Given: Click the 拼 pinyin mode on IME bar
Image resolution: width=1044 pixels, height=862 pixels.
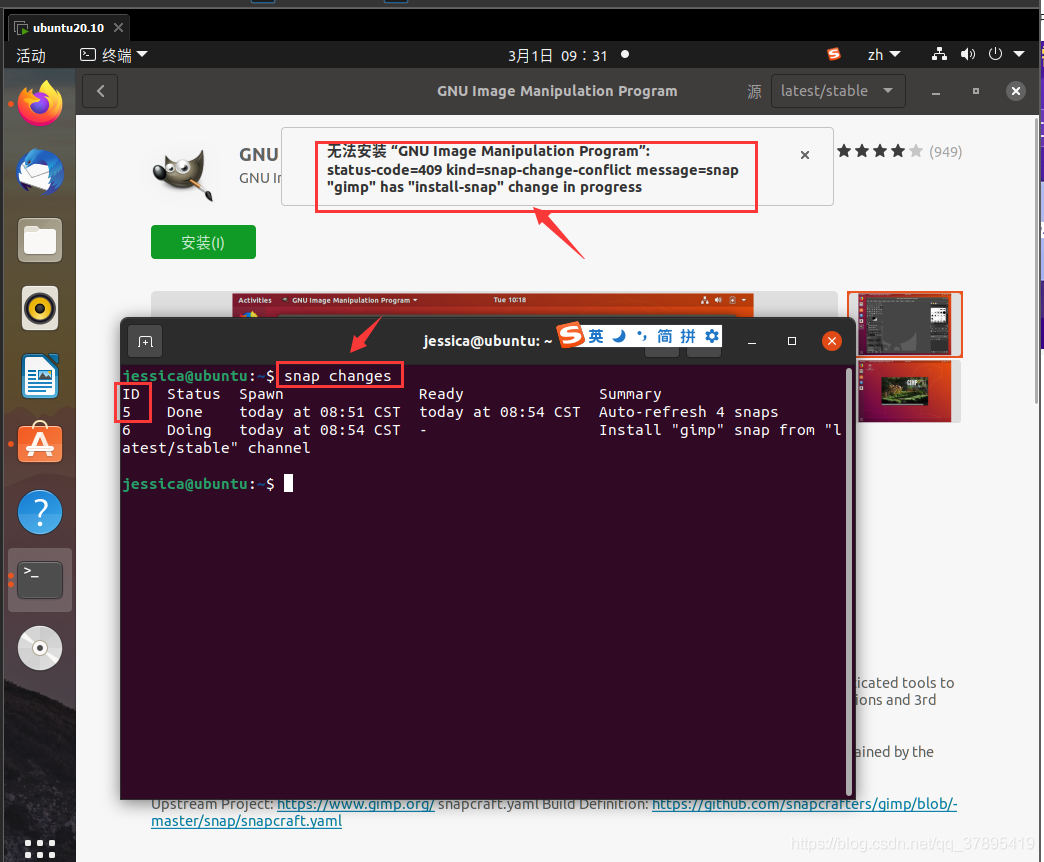Looking at the screenshot, I should coord(688,336).
